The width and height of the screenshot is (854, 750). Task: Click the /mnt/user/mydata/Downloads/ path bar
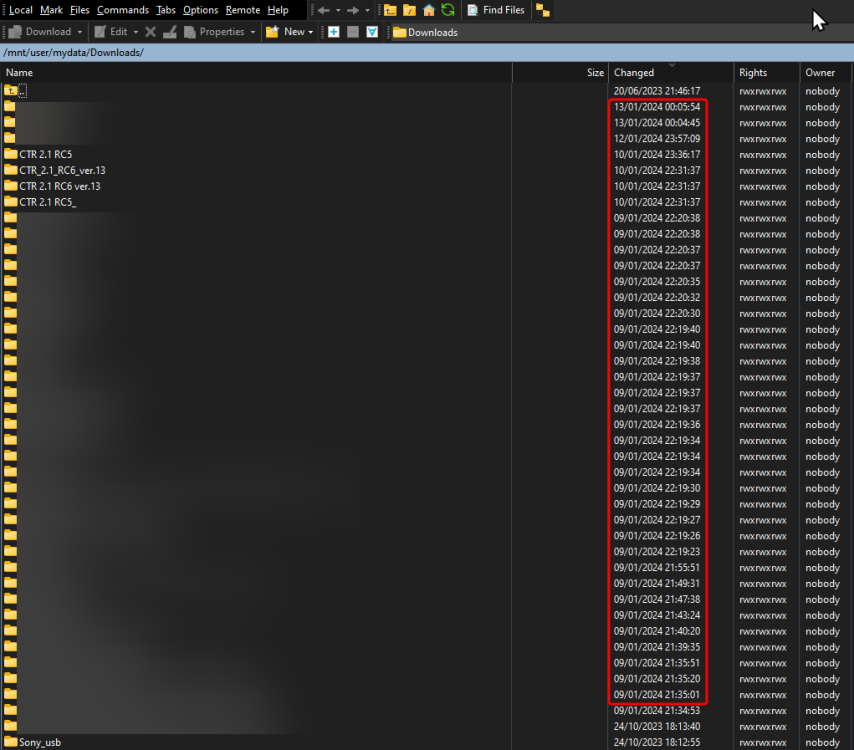click(x=427, y=52)
